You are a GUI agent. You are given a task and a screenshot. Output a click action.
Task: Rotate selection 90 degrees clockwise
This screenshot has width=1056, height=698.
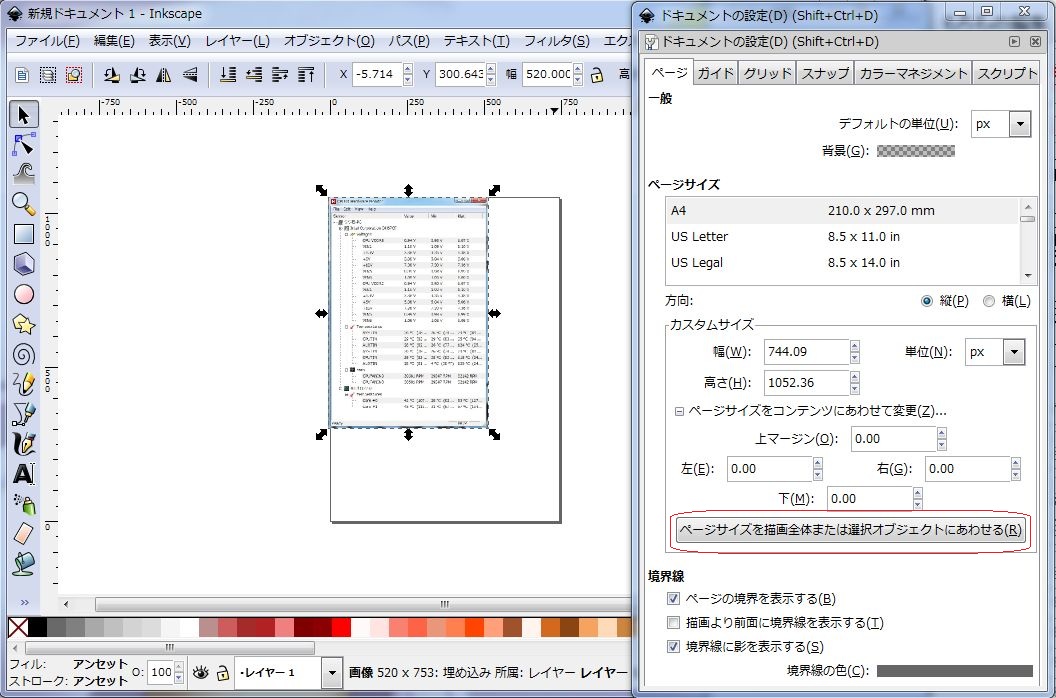(138, 74)
